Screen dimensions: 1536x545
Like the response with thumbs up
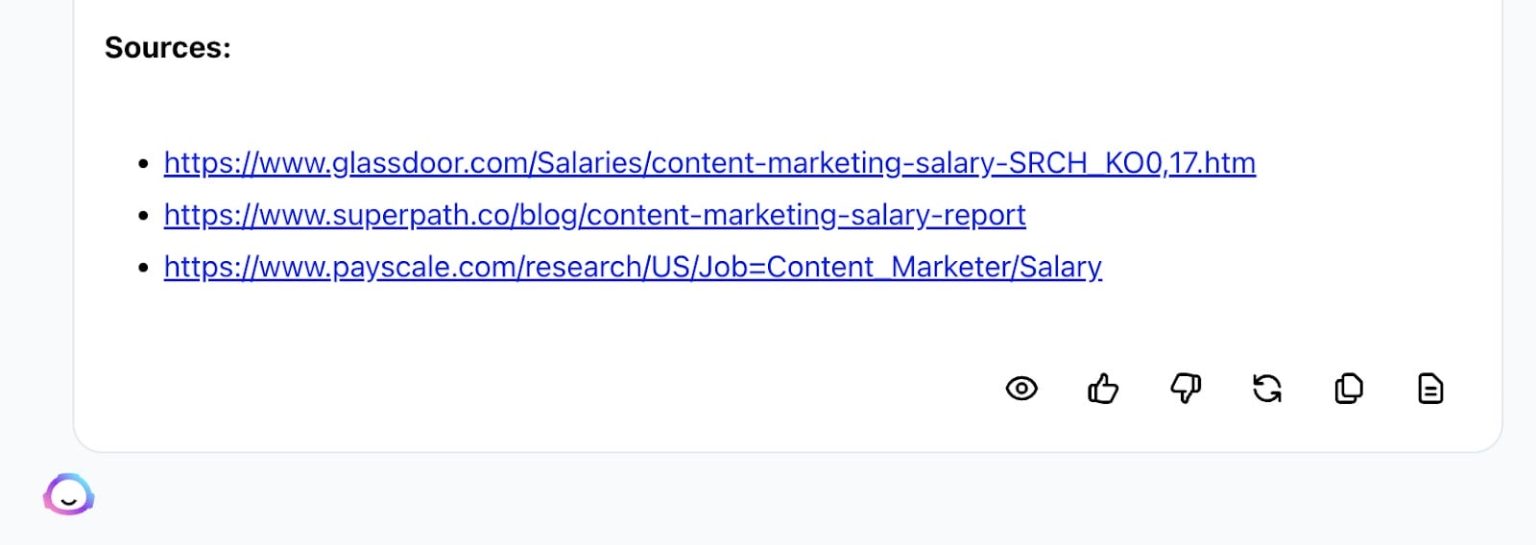tap(1103, 388)
